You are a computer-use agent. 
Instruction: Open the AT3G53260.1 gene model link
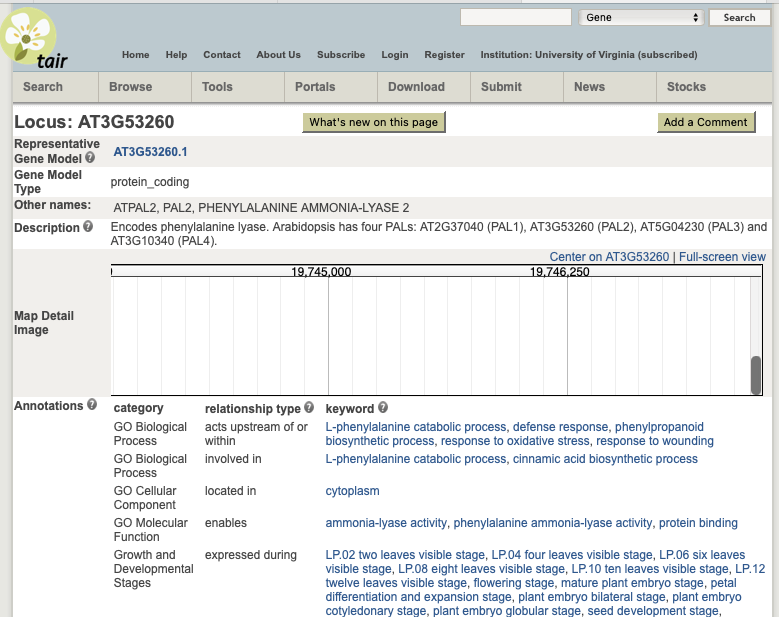tap(150, 152)
